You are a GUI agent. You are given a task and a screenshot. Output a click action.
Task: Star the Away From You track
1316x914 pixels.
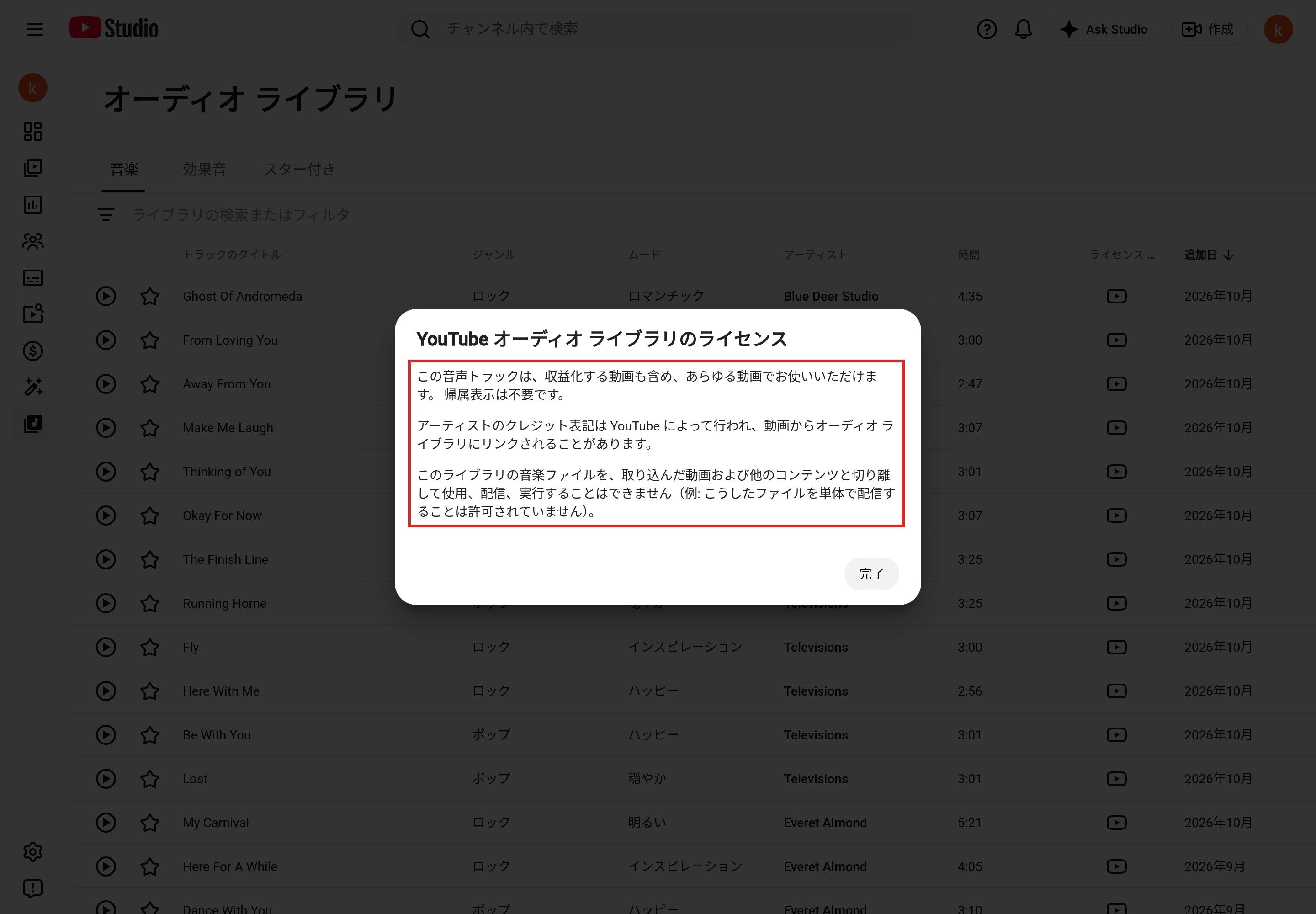coord(149,384)
